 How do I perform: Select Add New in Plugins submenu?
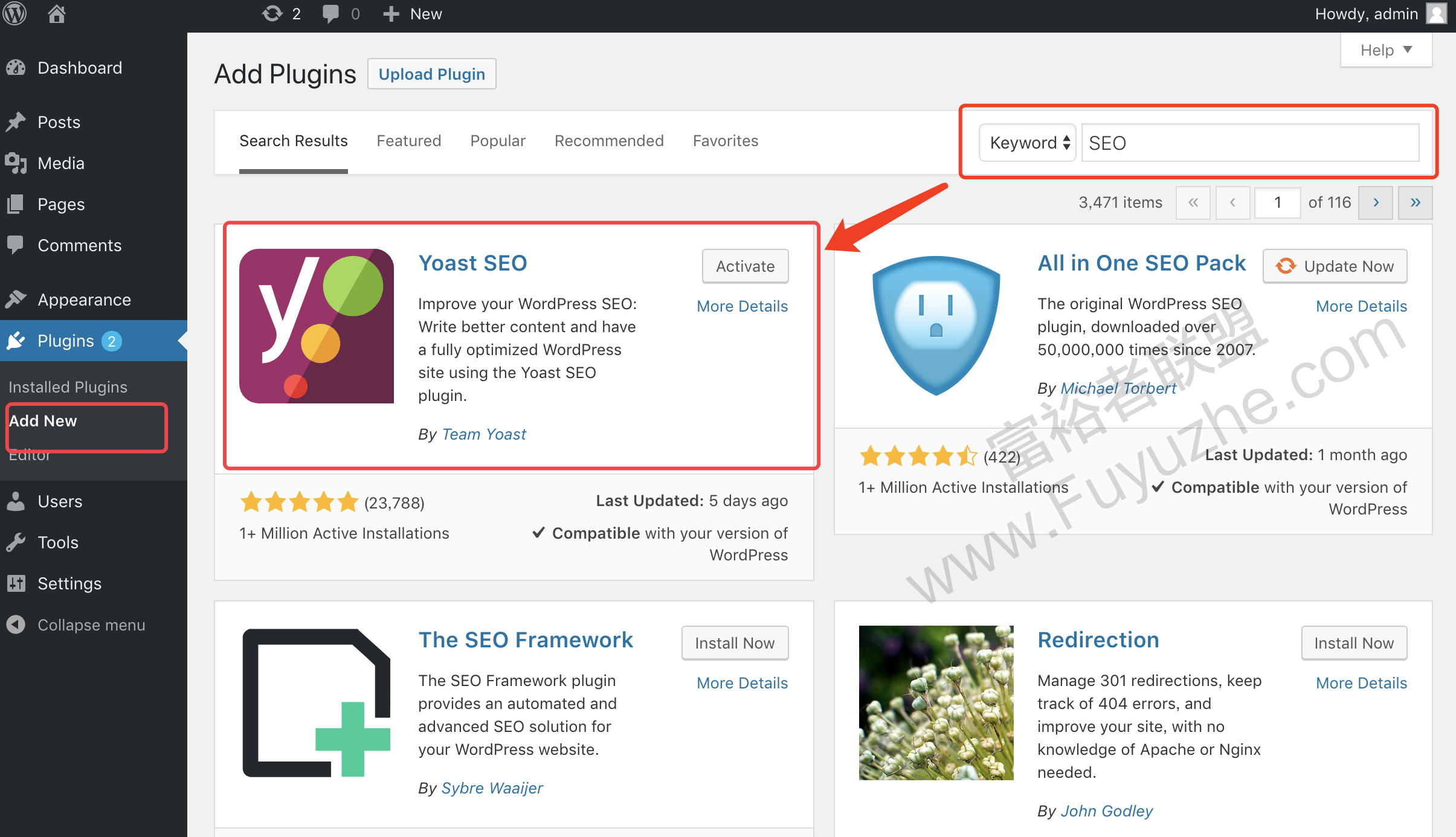(x=43, y=421)
